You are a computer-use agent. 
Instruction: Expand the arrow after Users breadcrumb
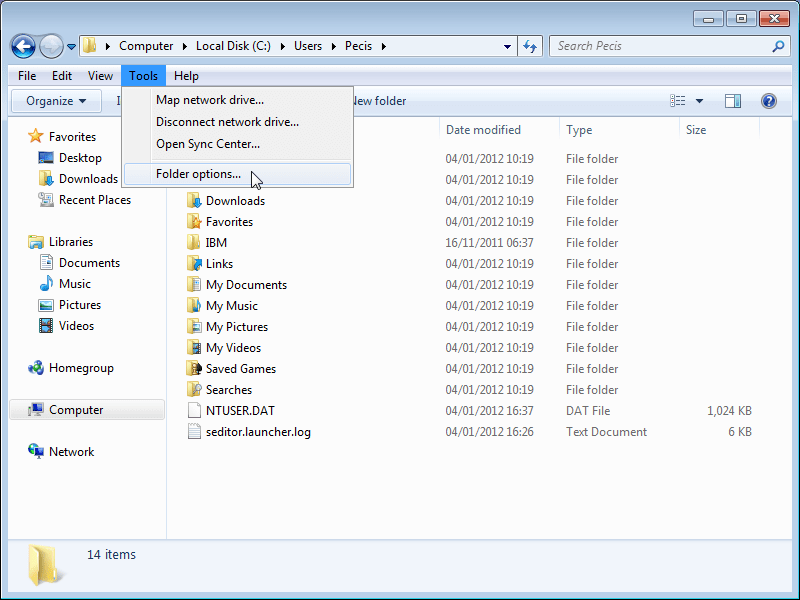point(334,46)
